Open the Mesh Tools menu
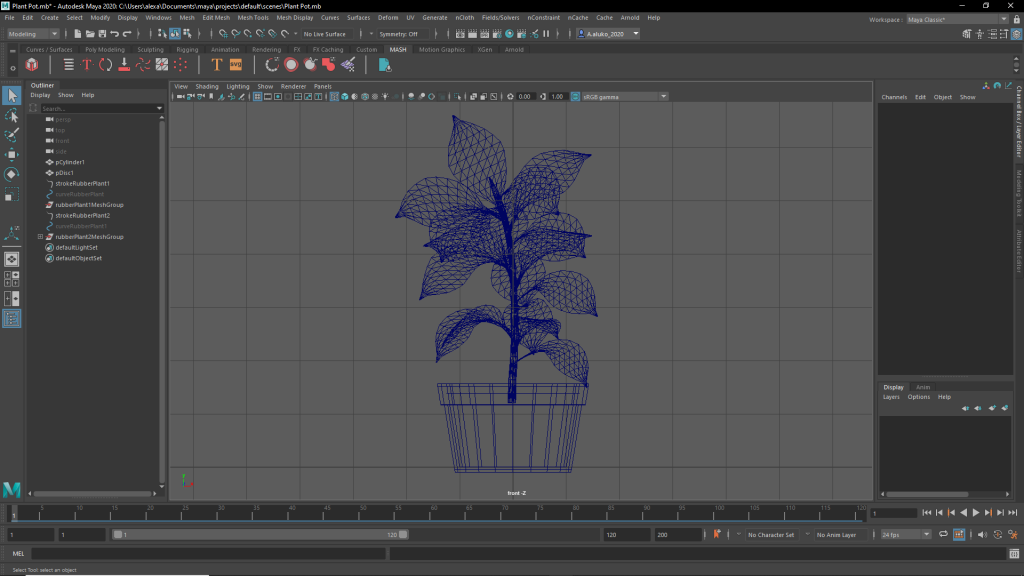 253,18
